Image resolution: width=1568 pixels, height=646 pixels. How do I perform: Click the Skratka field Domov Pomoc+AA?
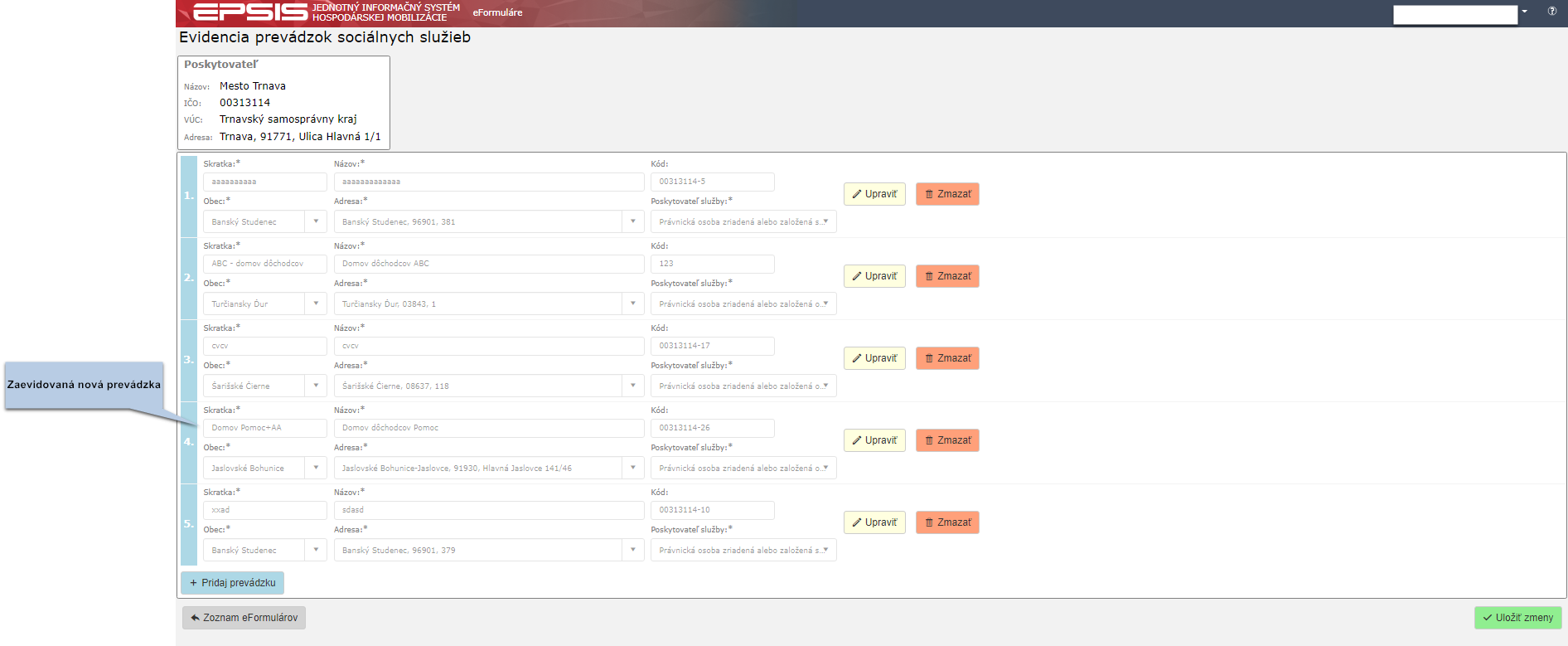tap(264, 428)
